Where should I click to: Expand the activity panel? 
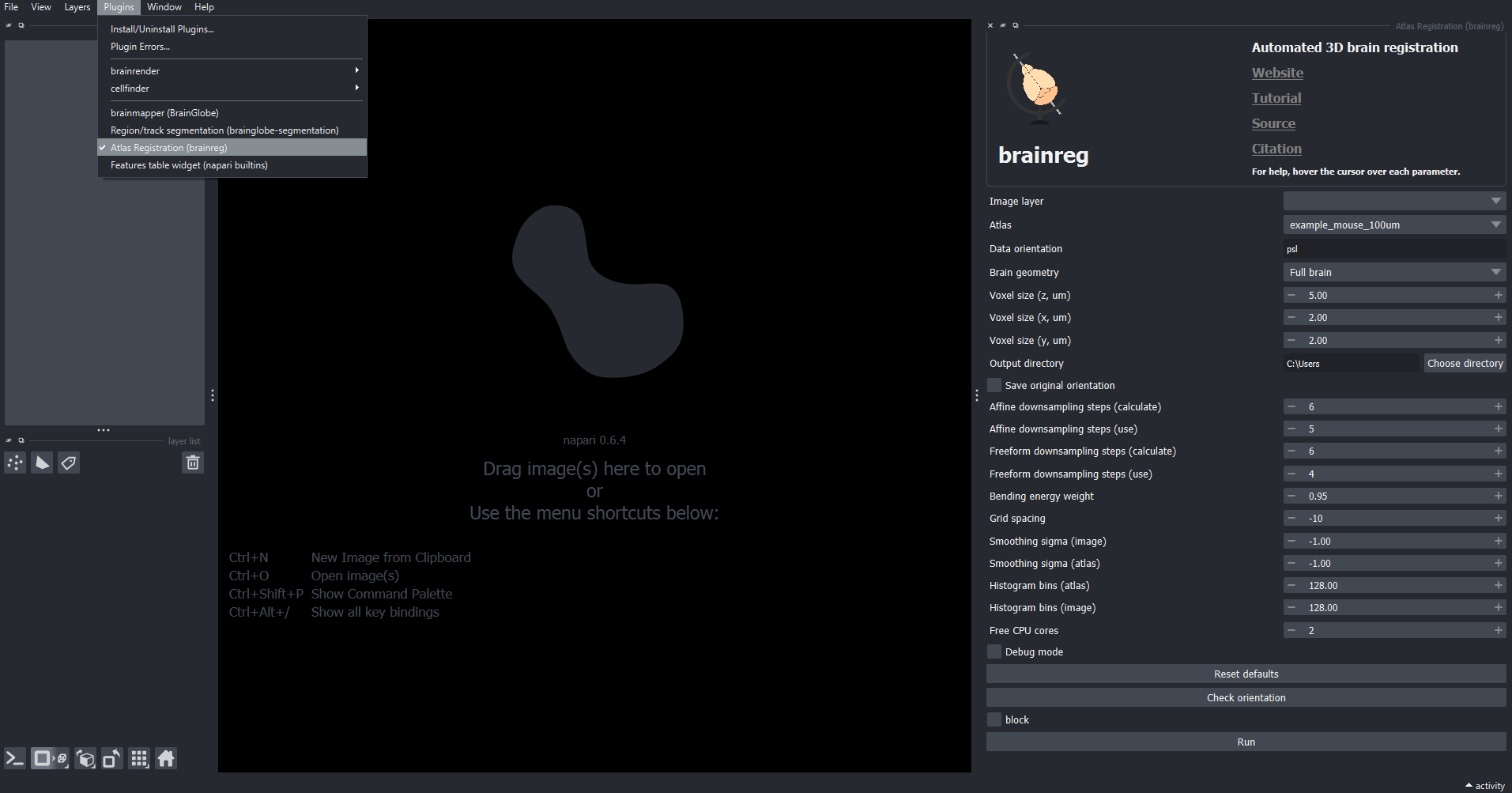coord(1485,786)
